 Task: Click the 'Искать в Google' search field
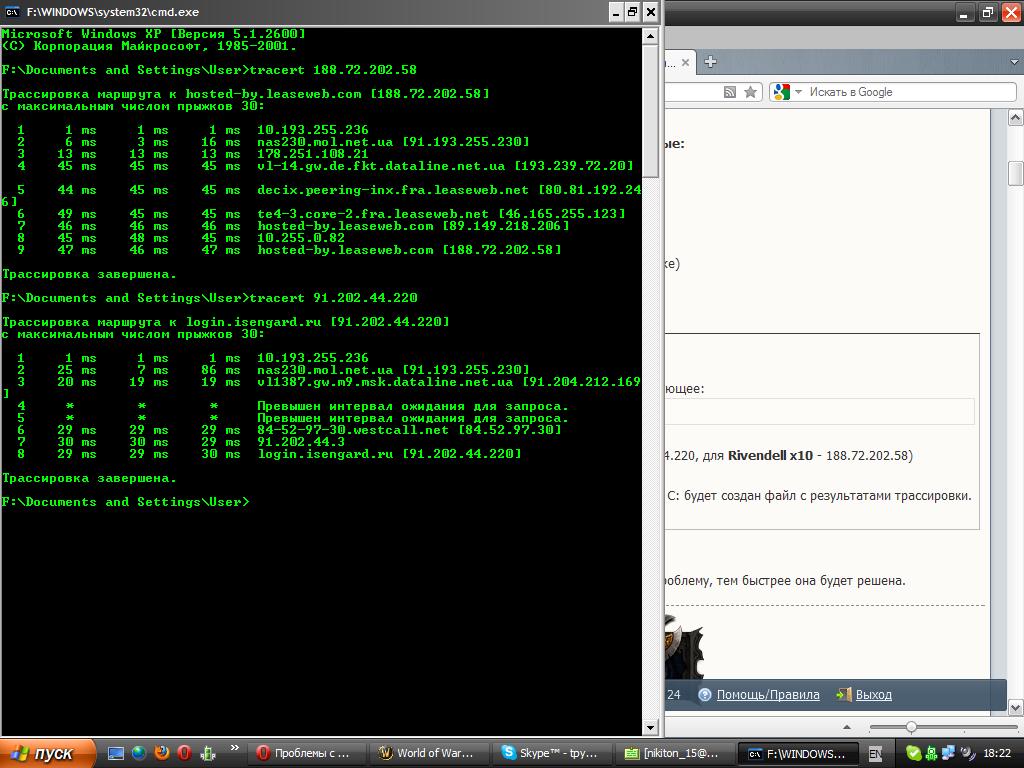click(x=910, y=92)
